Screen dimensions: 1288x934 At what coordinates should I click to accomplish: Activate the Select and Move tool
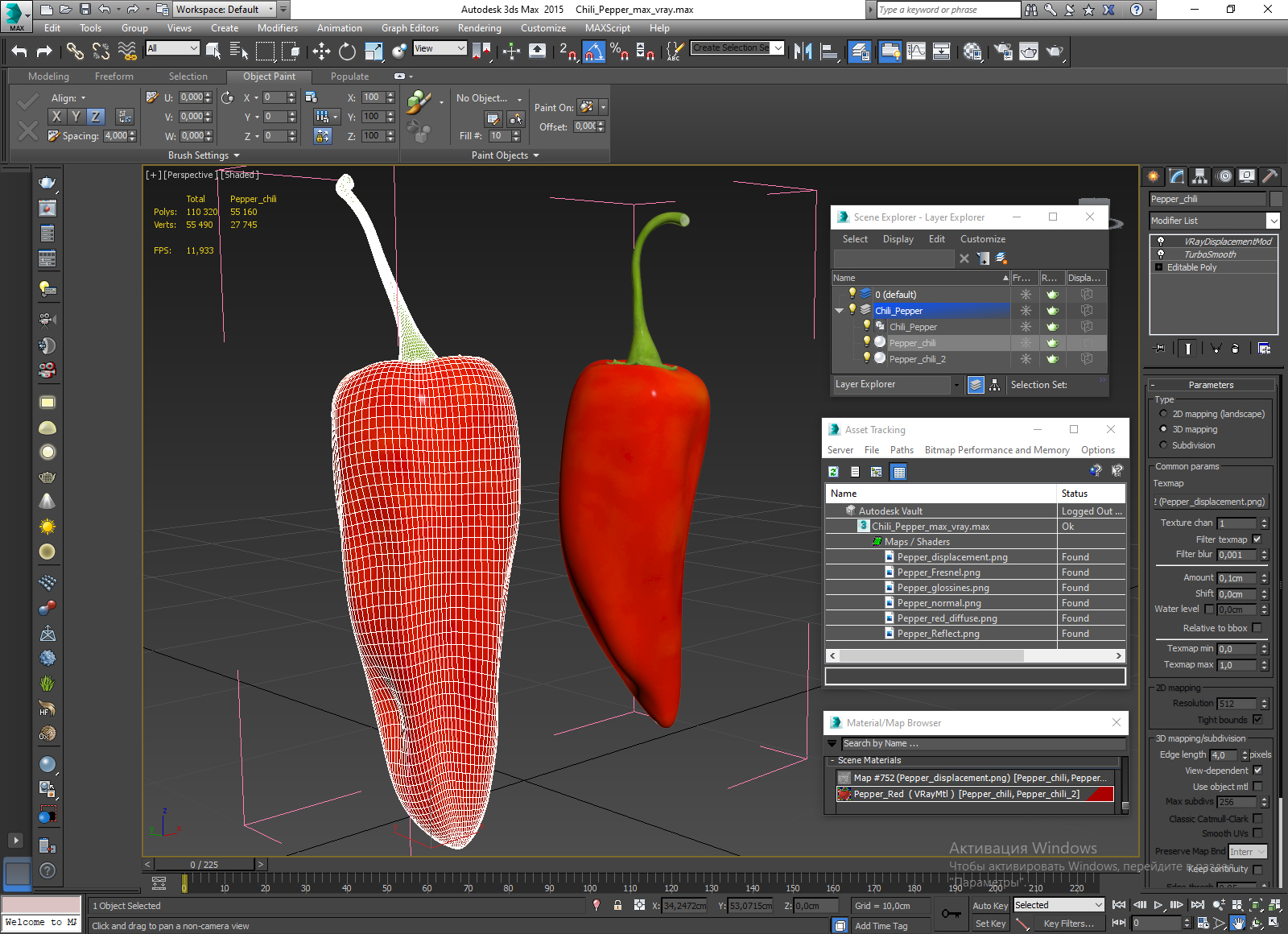click(321, 52)
